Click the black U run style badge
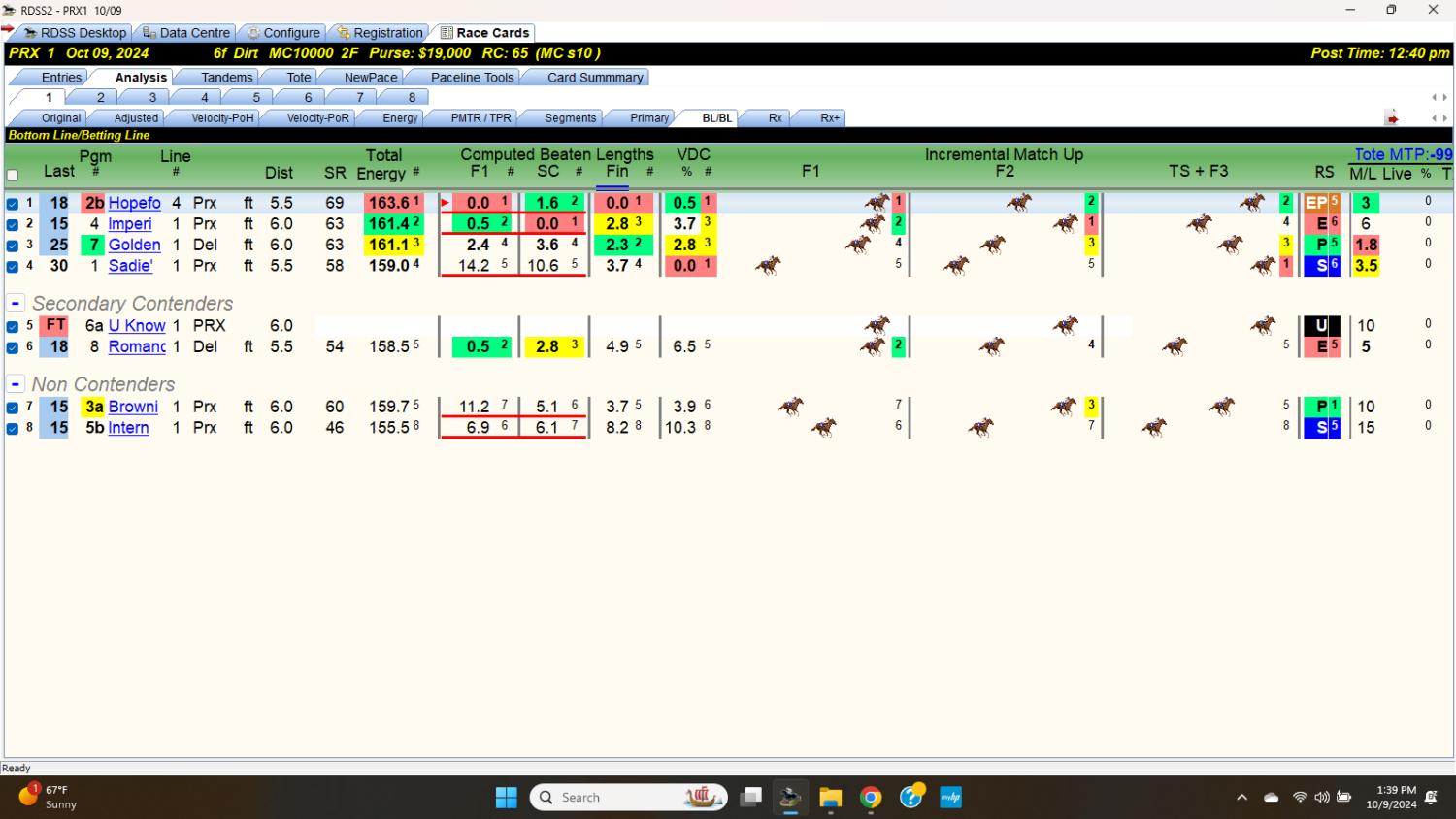 (x=1322, y=325)
